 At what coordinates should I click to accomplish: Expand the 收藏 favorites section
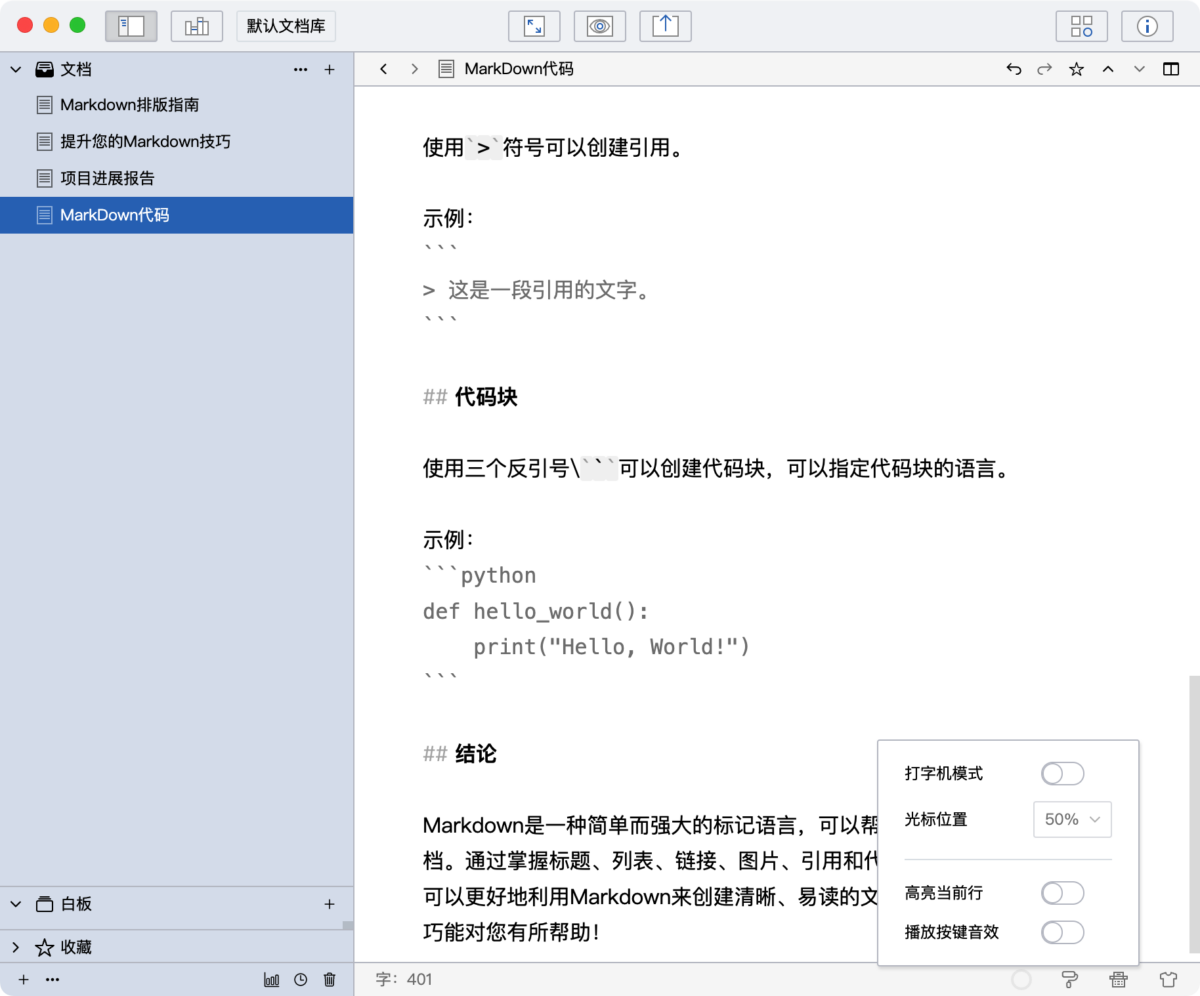pyautogui.click(x=16, y=947)
